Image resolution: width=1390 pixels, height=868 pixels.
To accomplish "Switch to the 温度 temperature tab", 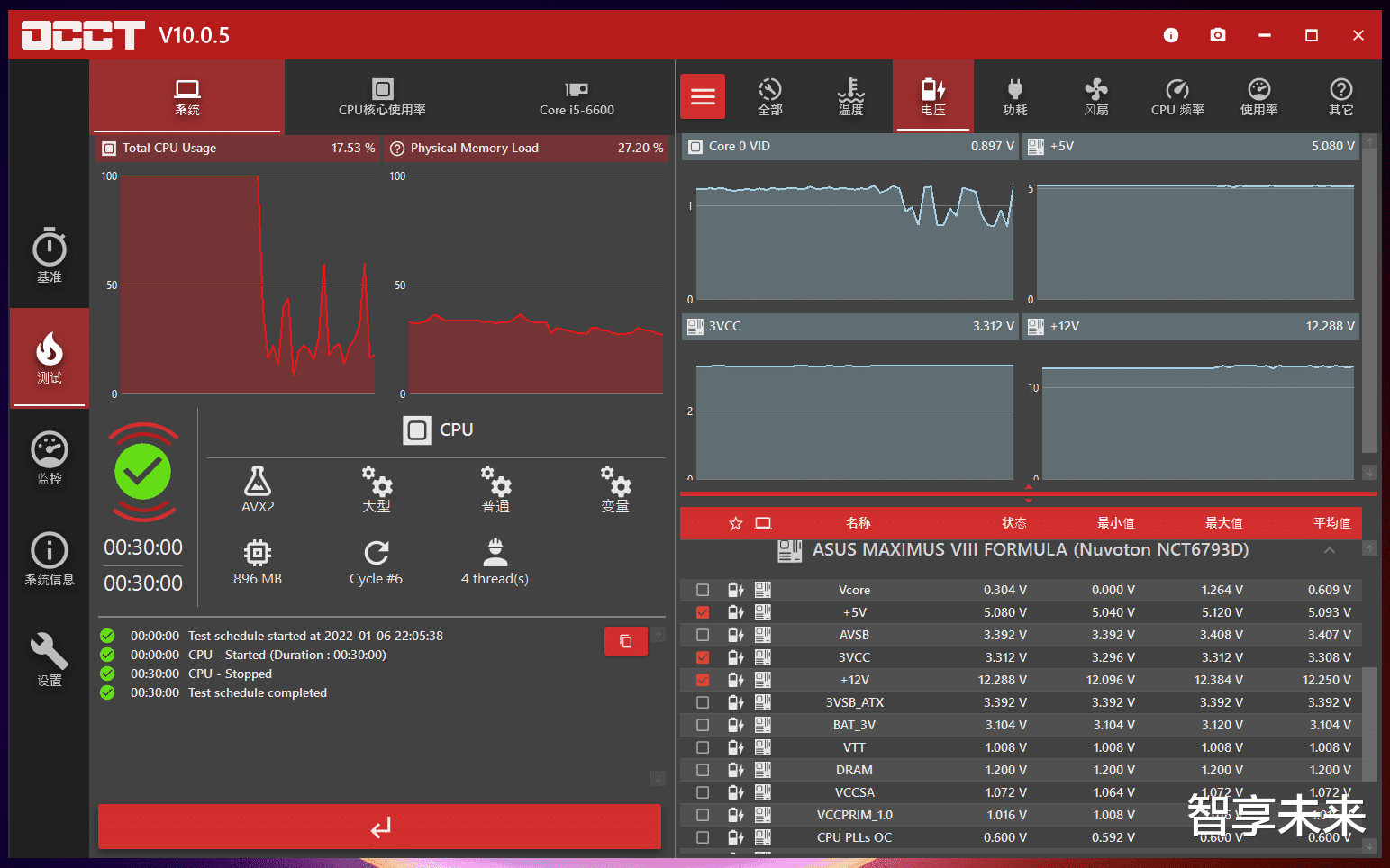I will (851, 96).
